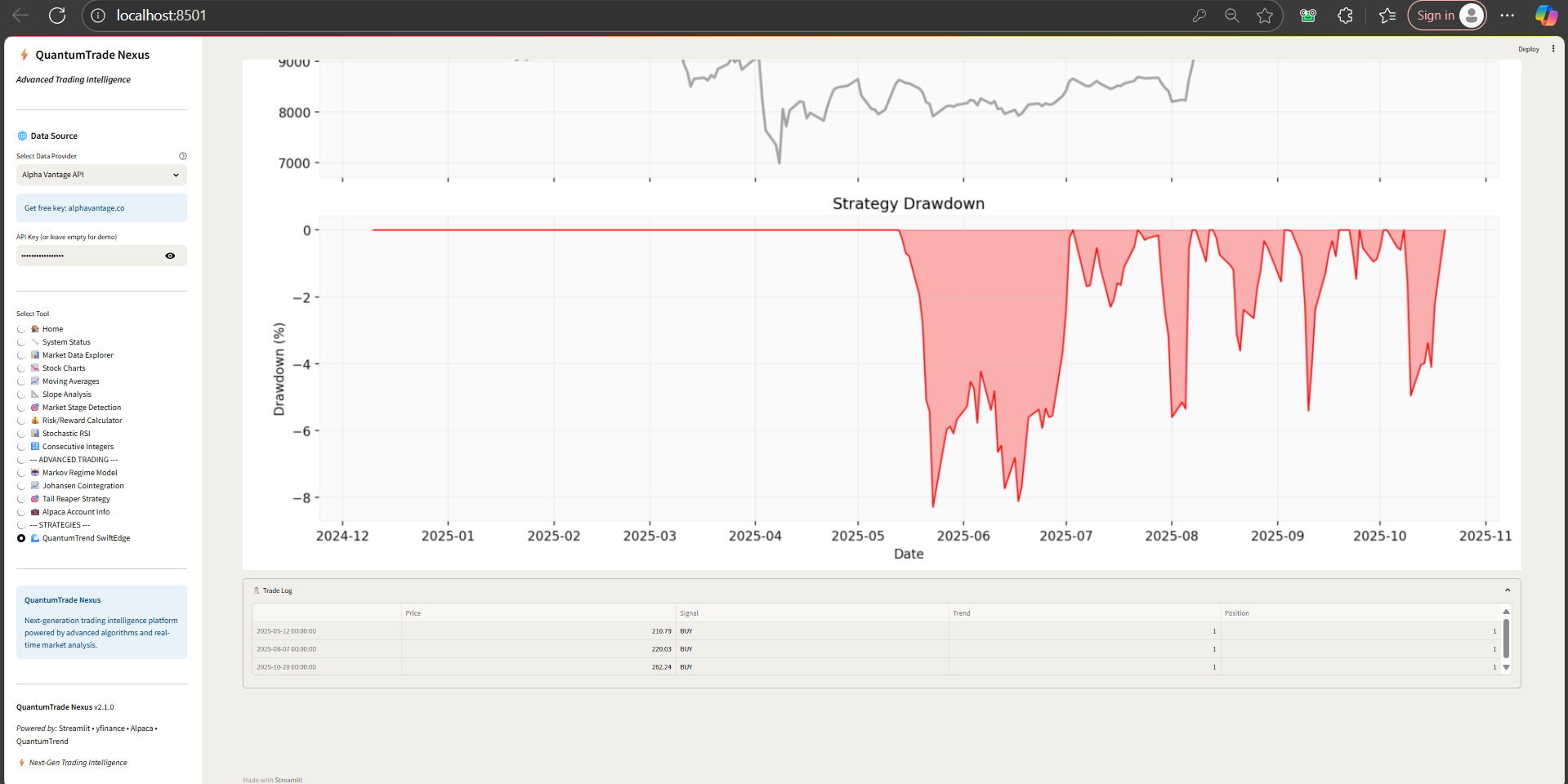Collapse the Trade Log expander chevron
The height and width of the screenshot is (784, 1568).
[x=1508, y=590]
